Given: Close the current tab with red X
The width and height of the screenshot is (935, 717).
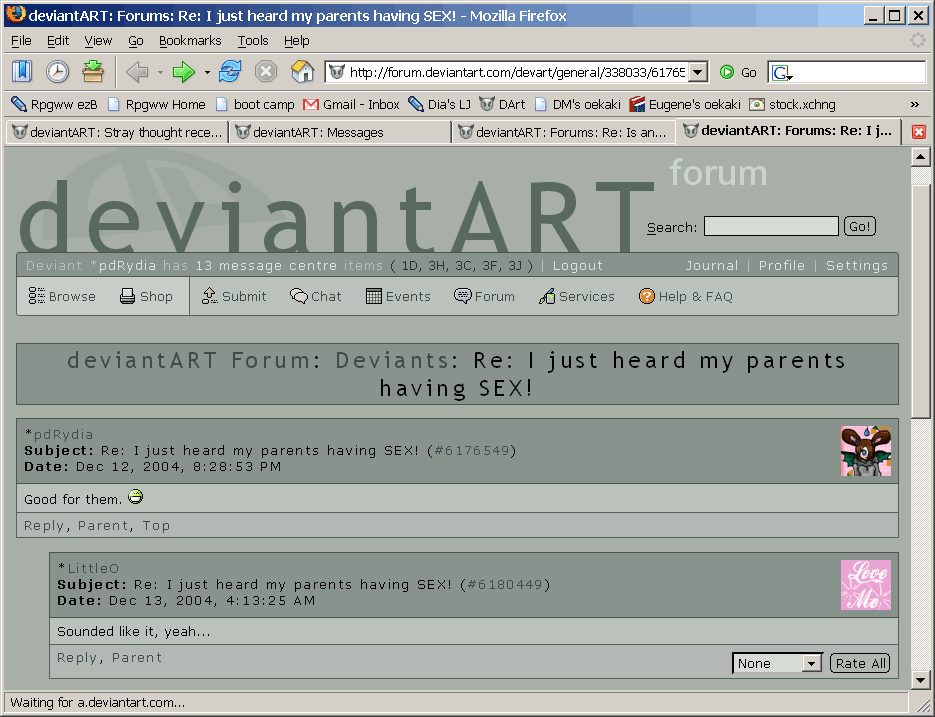Looking at the screenshot, I should (x=919, y=132).
